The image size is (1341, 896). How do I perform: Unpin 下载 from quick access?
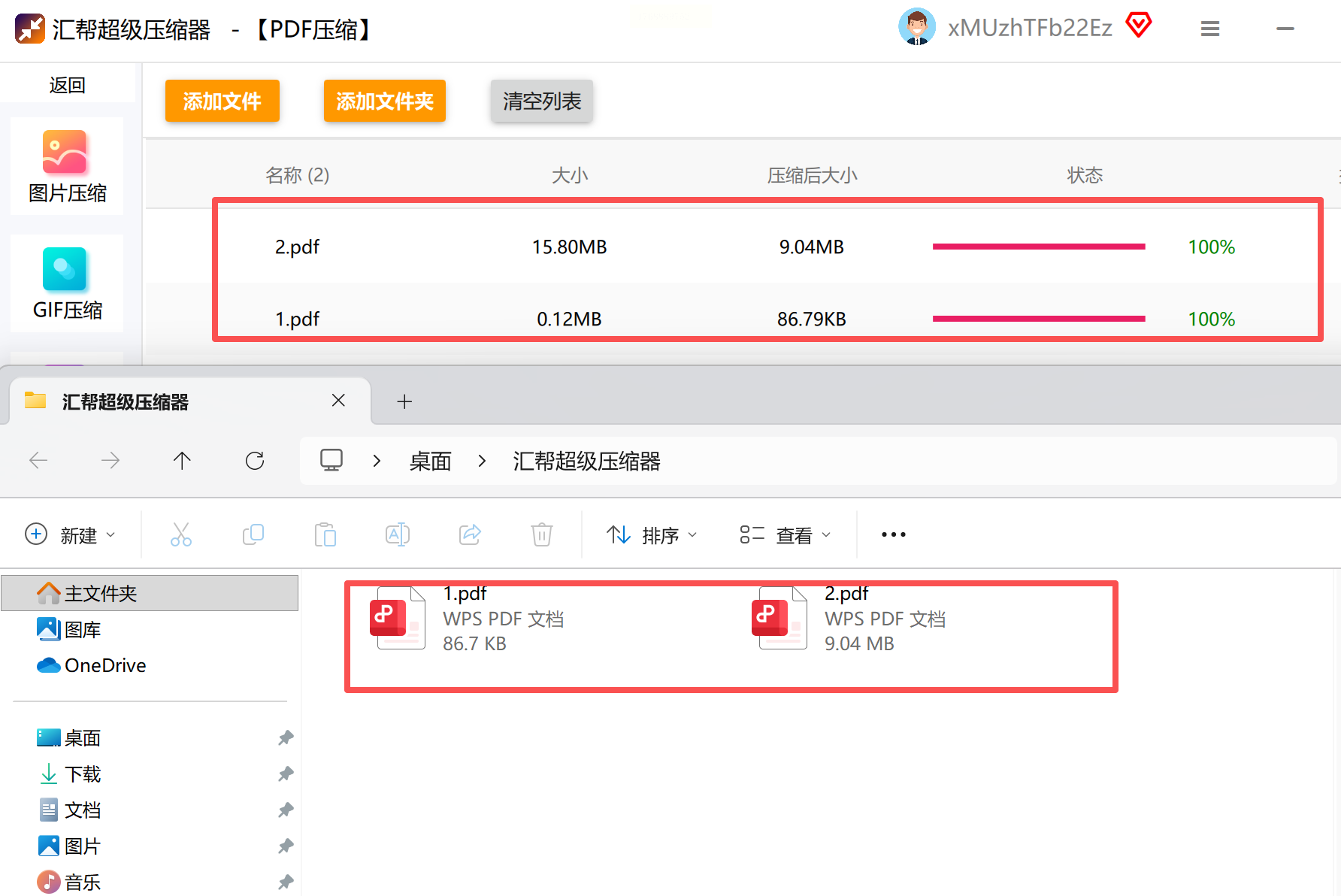click(x=286, y=773)
